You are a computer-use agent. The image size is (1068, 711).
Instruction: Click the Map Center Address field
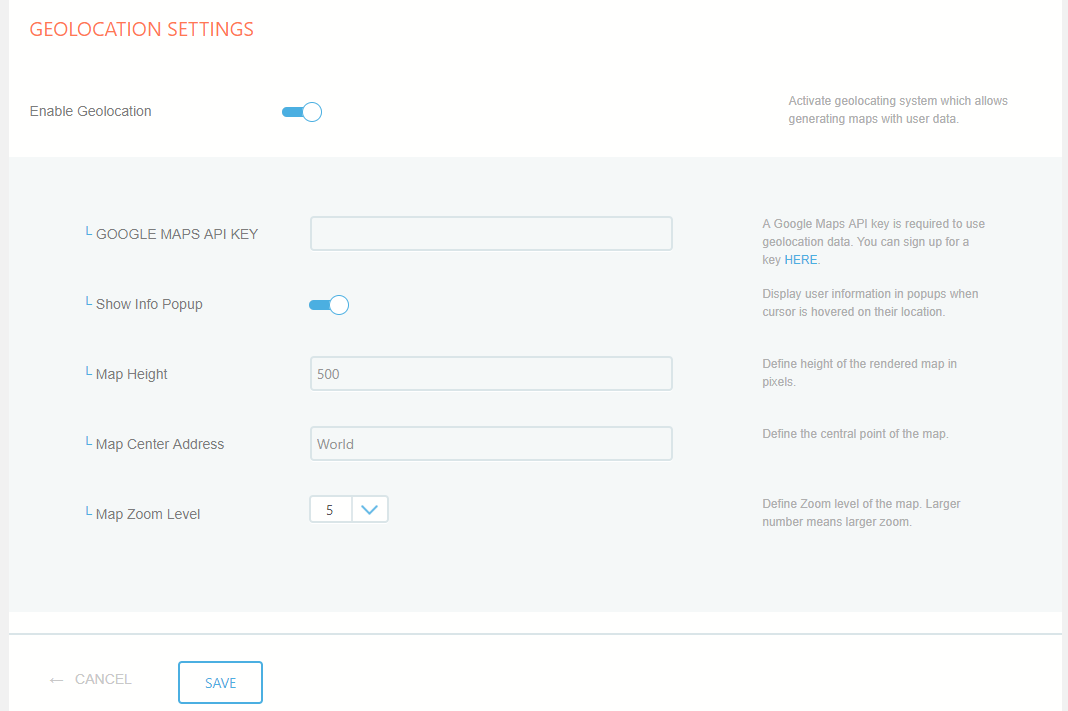point(491,444)
